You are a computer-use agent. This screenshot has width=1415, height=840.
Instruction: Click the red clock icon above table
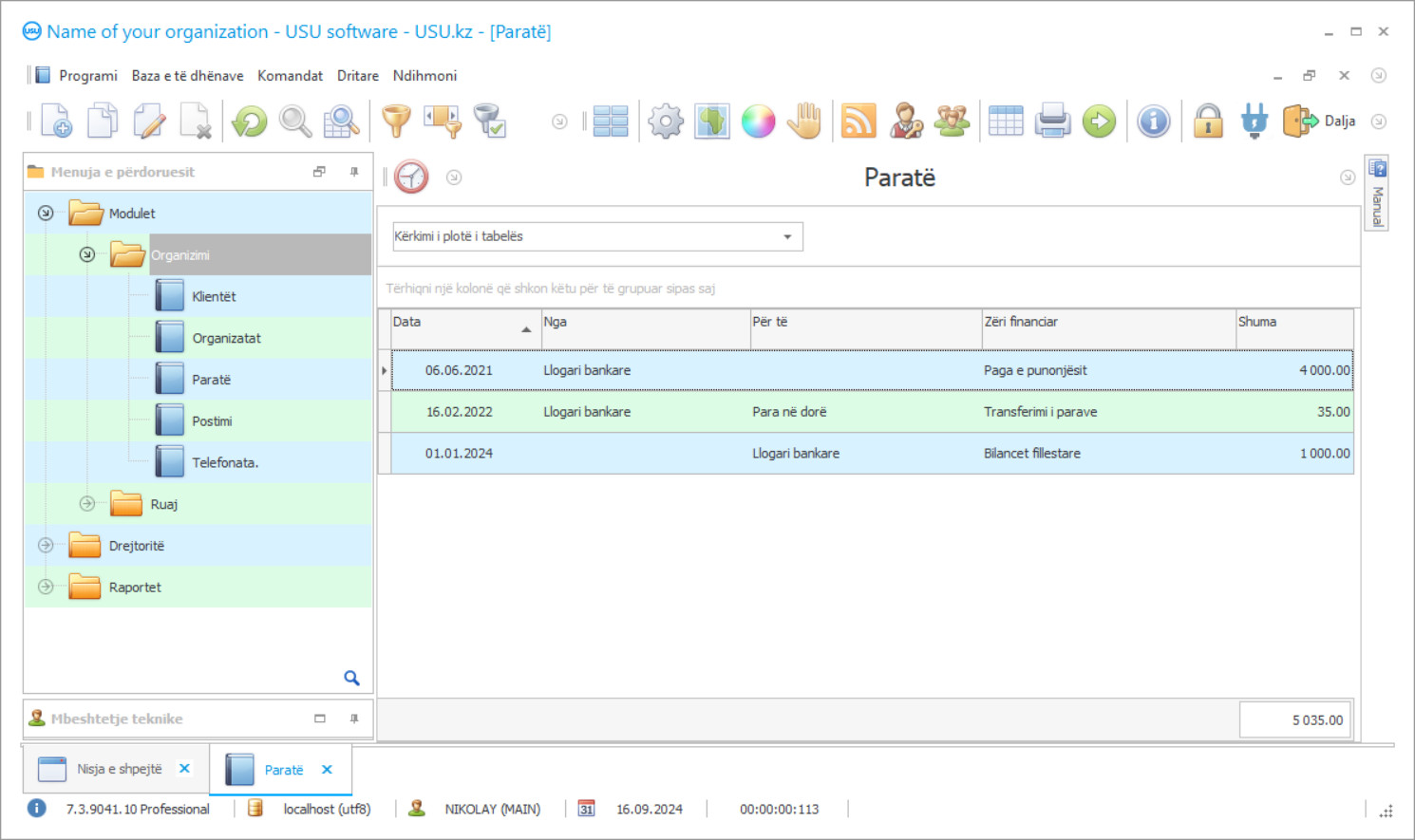[411, 177]
